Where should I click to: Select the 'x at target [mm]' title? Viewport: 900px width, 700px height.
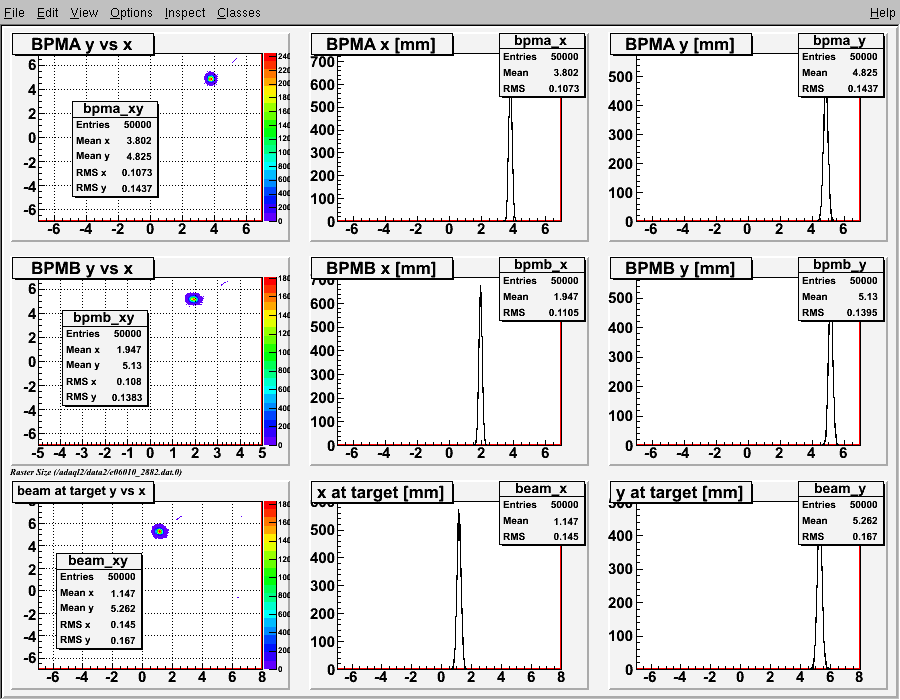tap(382, 492)
